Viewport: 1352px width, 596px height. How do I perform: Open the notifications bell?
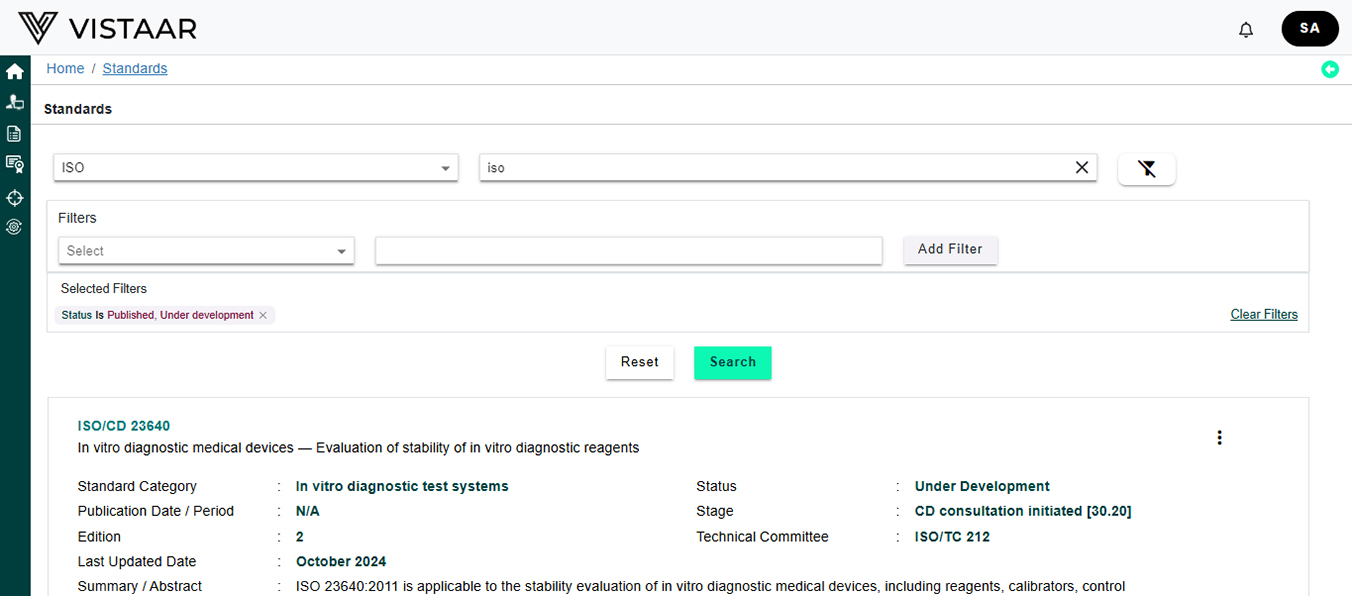(x=1245, y=30)
